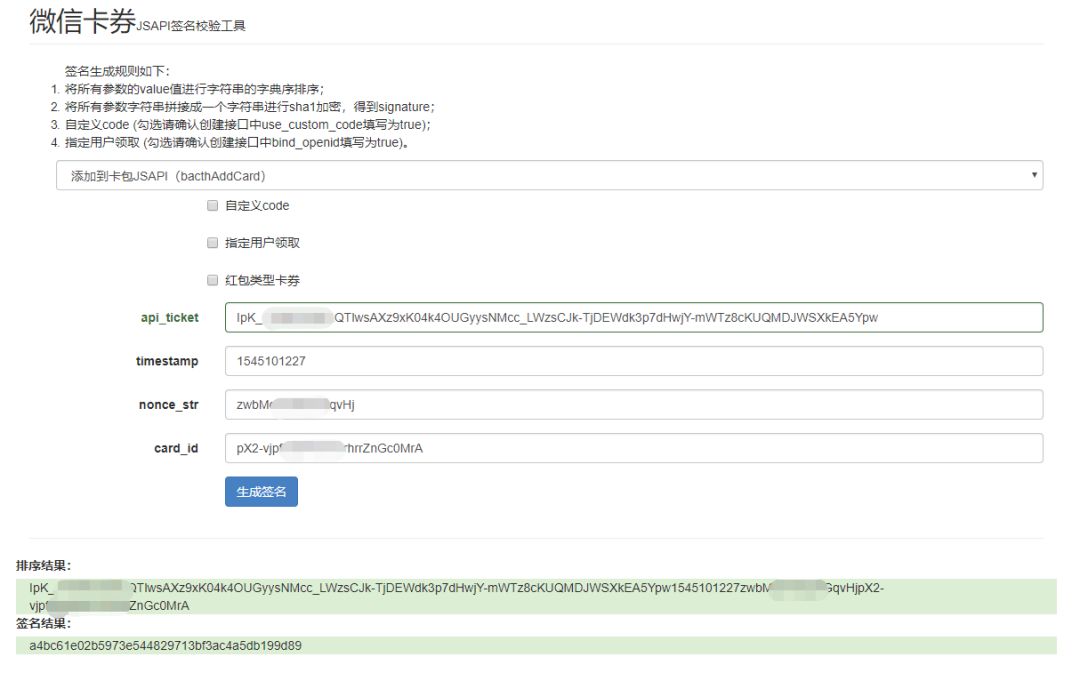Click the JSAPI签名校验工具 subtitle
The image size is (1080, 681).
click(x=191, y=26)
